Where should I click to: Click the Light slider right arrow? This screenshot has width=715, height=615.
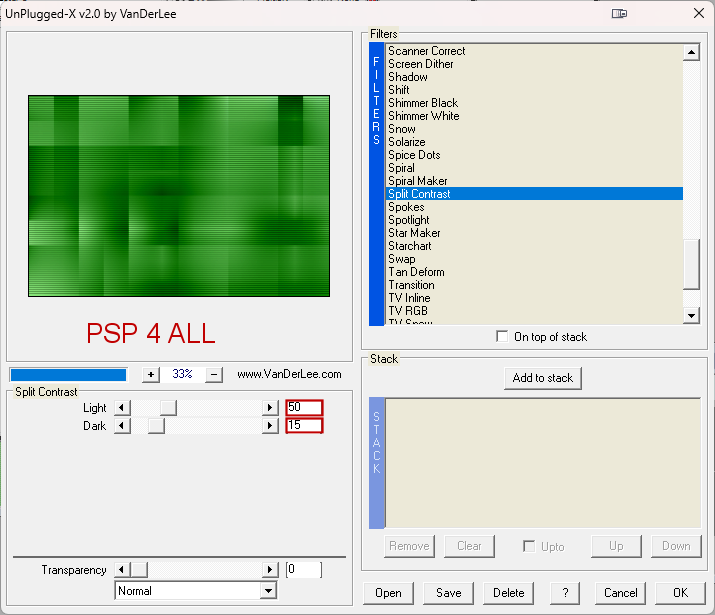click(269, 408)
